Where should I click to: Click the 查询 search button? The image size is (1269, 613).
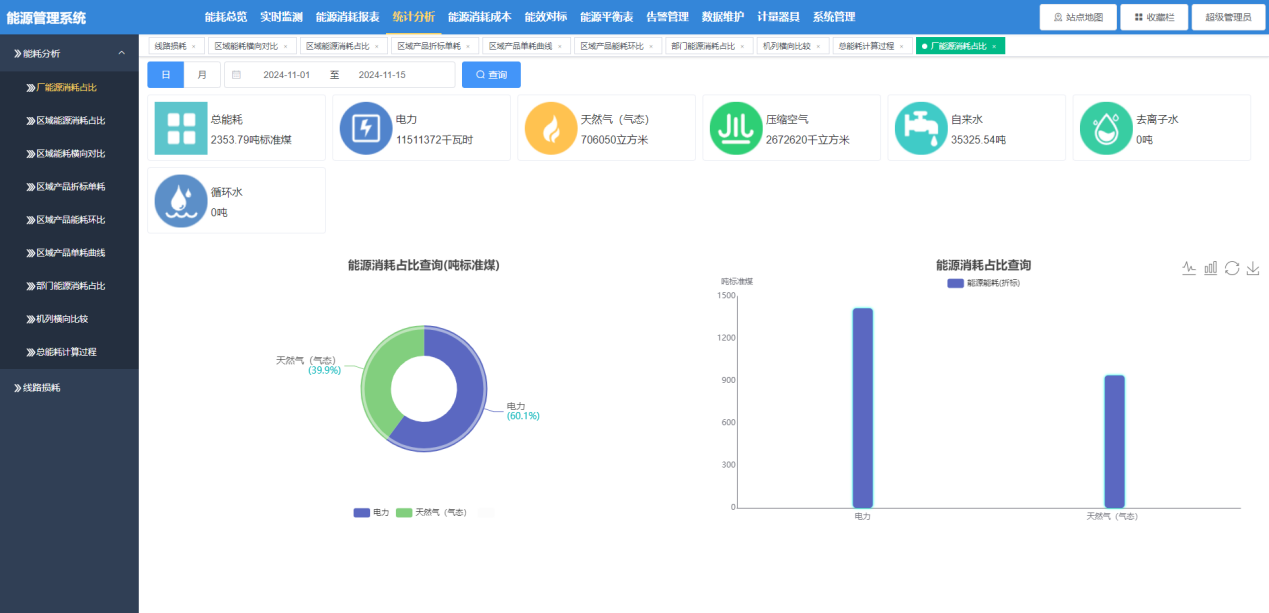tap(490, 74)
